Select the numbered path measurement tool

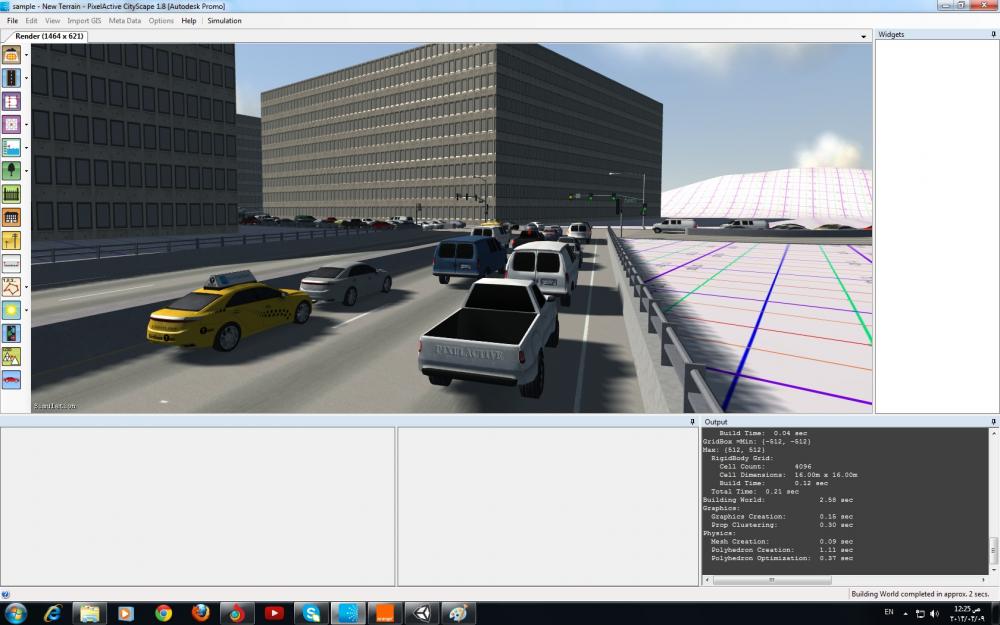coord(11,287)
